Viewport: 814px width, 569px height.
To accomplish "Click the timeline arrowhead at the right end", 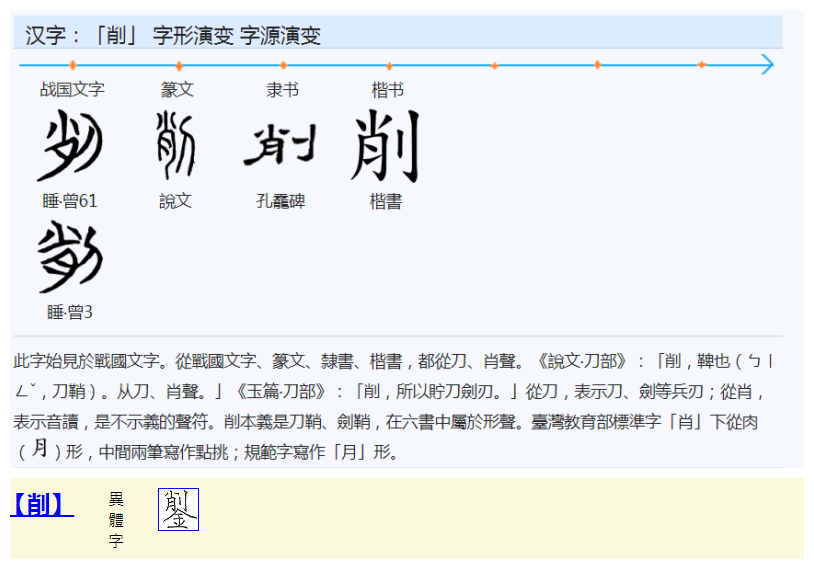I will [x=766, y=65].
